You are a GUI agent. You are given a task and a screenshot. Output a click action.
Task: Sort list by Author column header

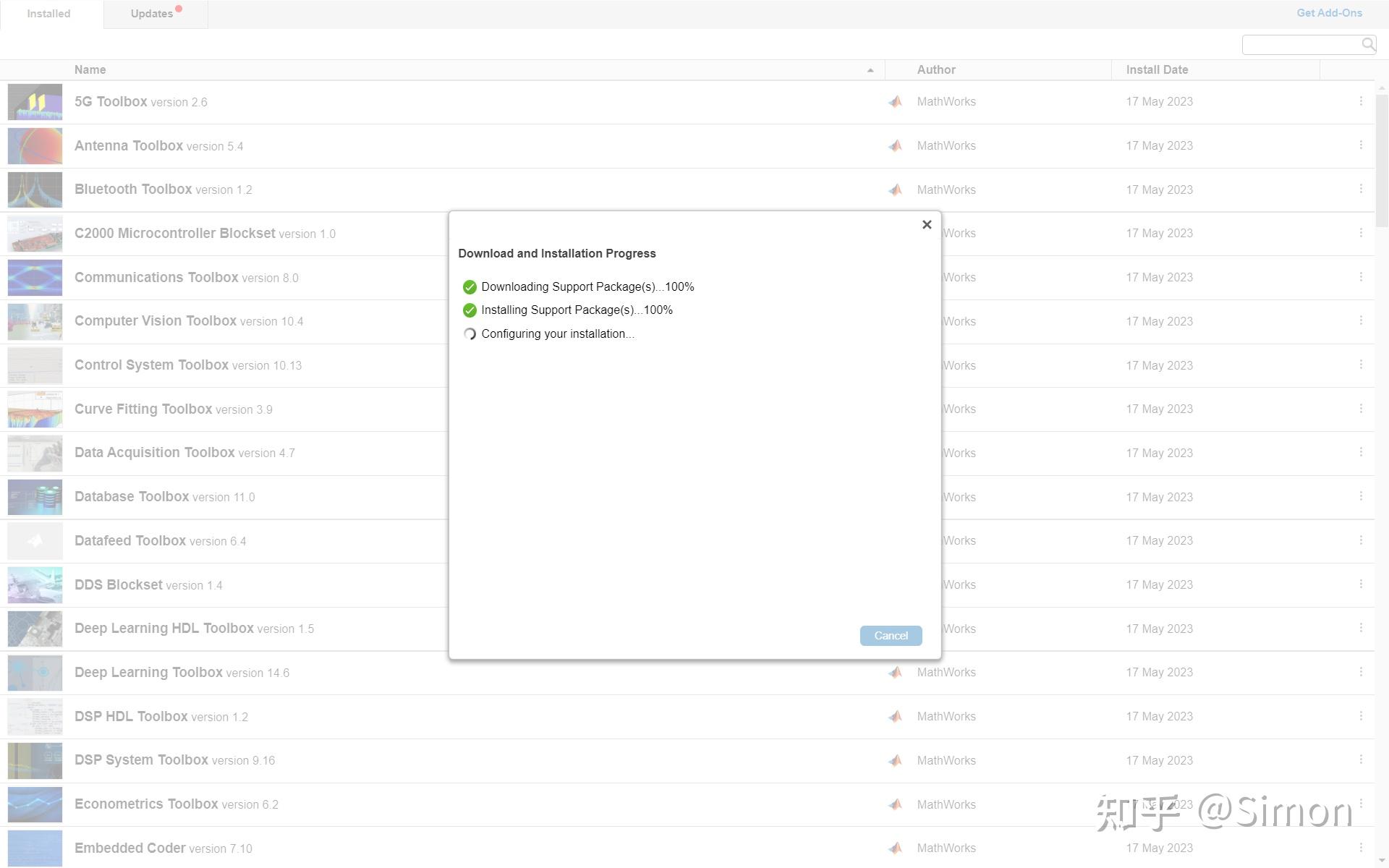(x=936, y=70)
